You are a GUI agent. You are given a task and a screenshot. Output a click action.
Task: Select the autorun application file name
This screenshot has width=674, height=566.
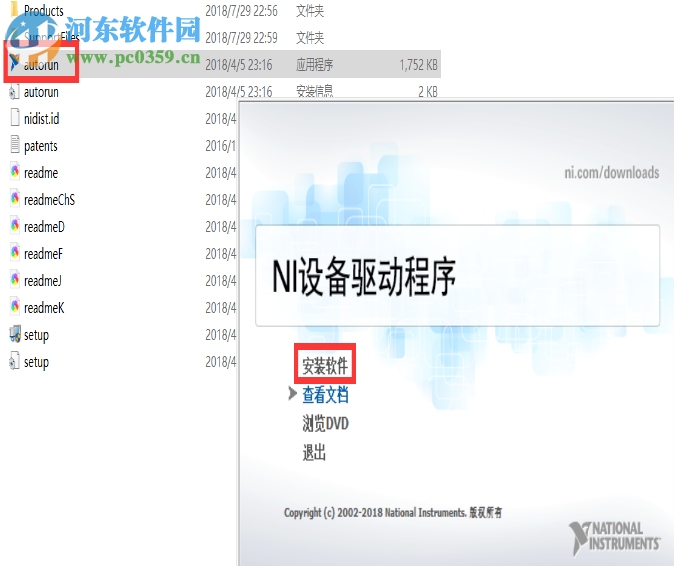[x=41, y=65]
